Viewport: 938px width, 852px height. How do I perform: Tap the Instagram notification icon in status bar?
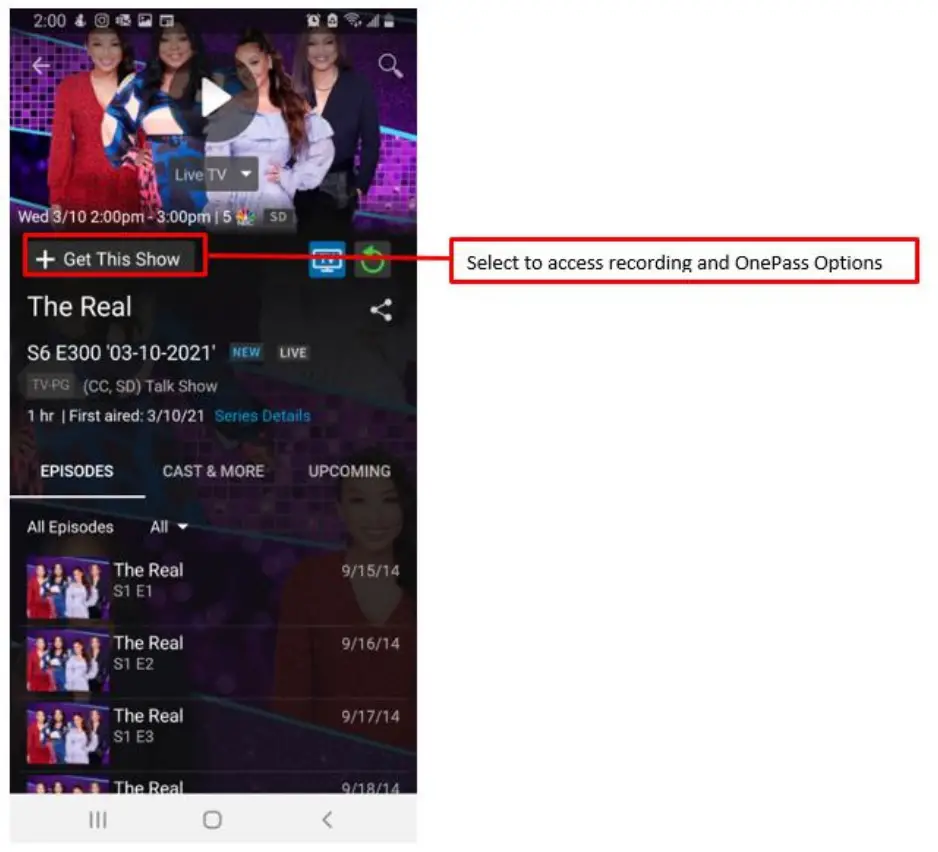click(x=102, y=21)
